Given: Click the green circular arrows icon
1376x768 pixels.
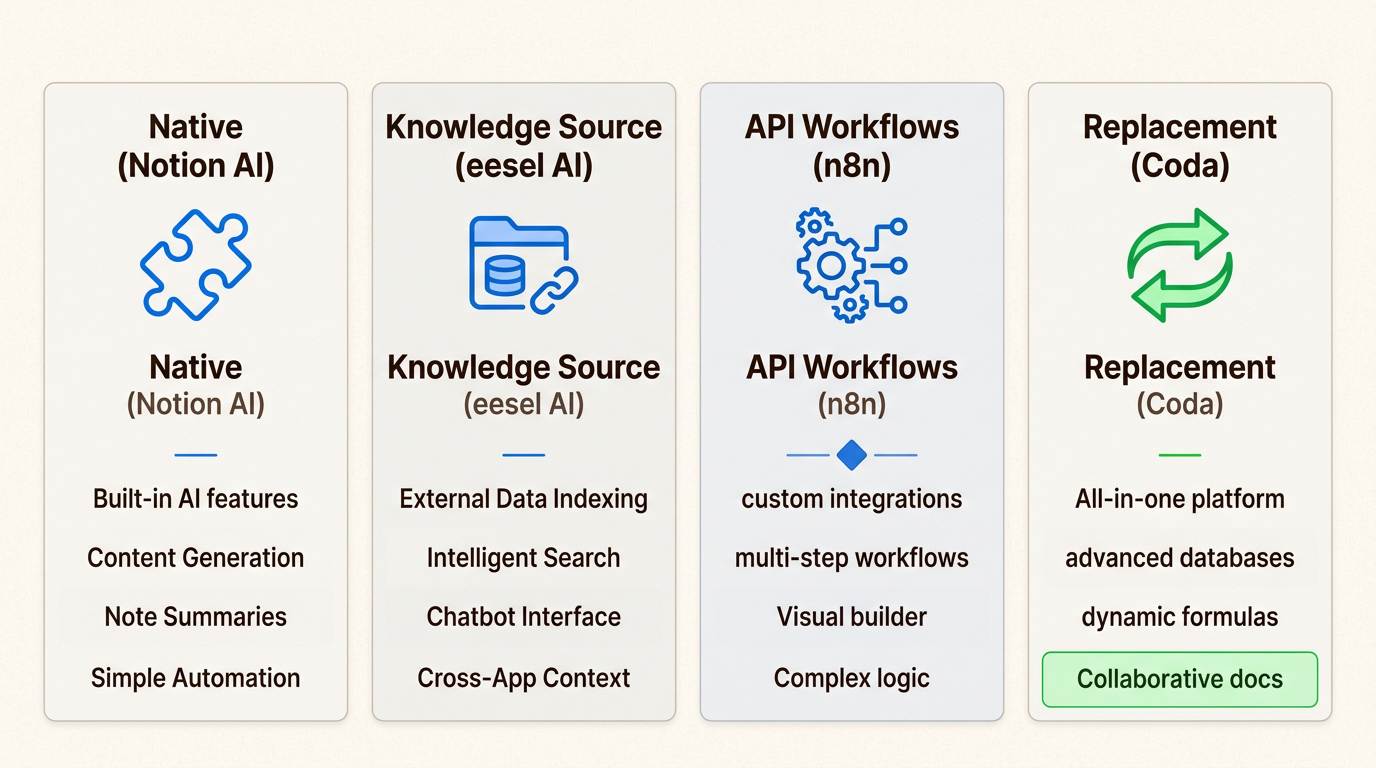Looking at the screenshot, I should [1180, 264].
